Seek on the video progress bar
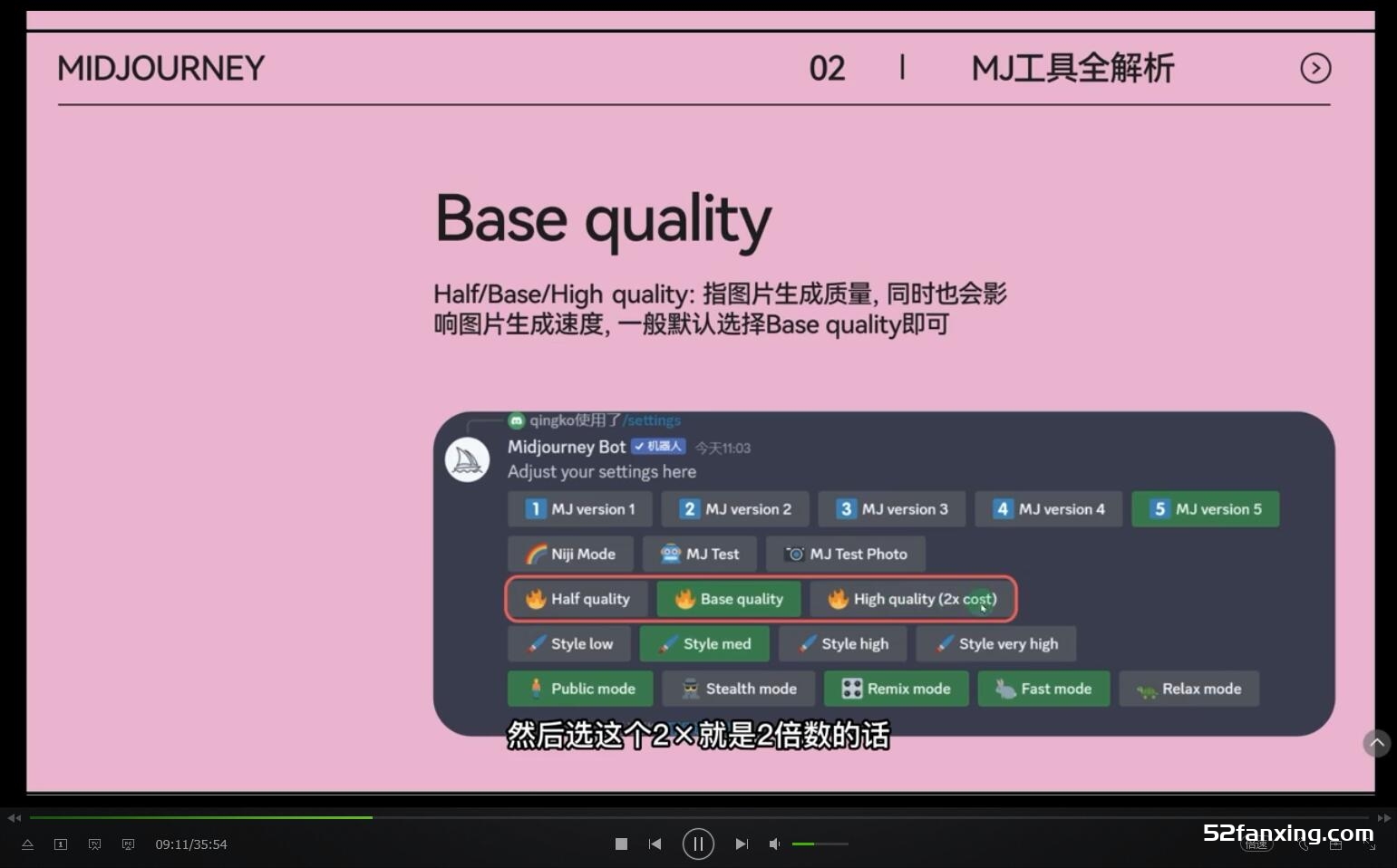 coord(698,817)
